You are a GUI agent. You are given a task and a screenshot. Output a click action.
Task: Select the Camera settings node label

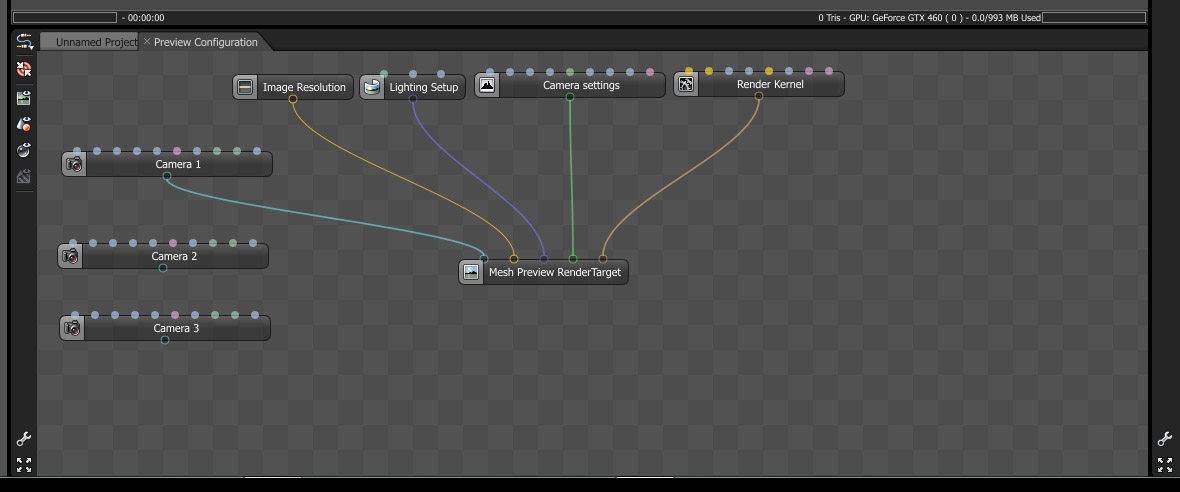(x=581, y=85)
